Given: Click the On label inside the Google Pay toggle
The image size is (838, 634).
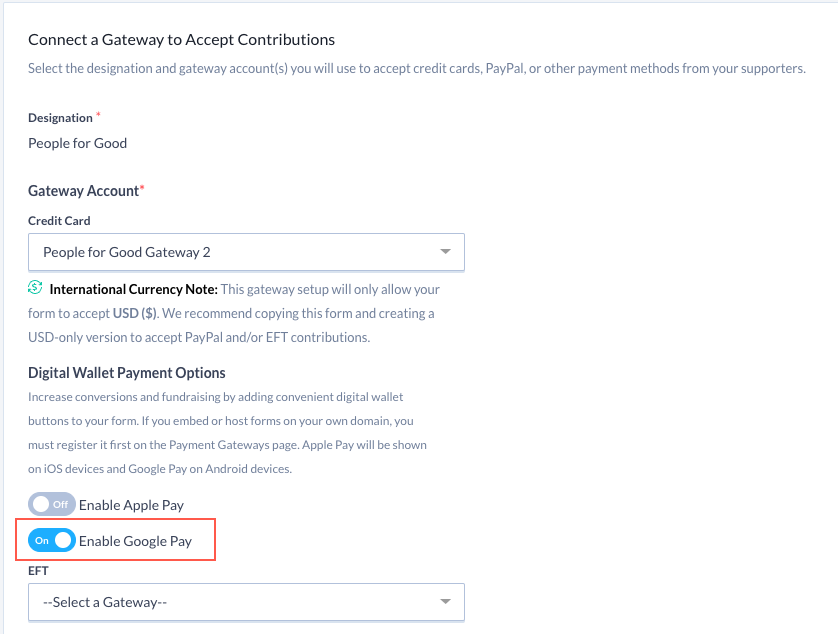Looking at the screenshot, I should coord(42,540).
